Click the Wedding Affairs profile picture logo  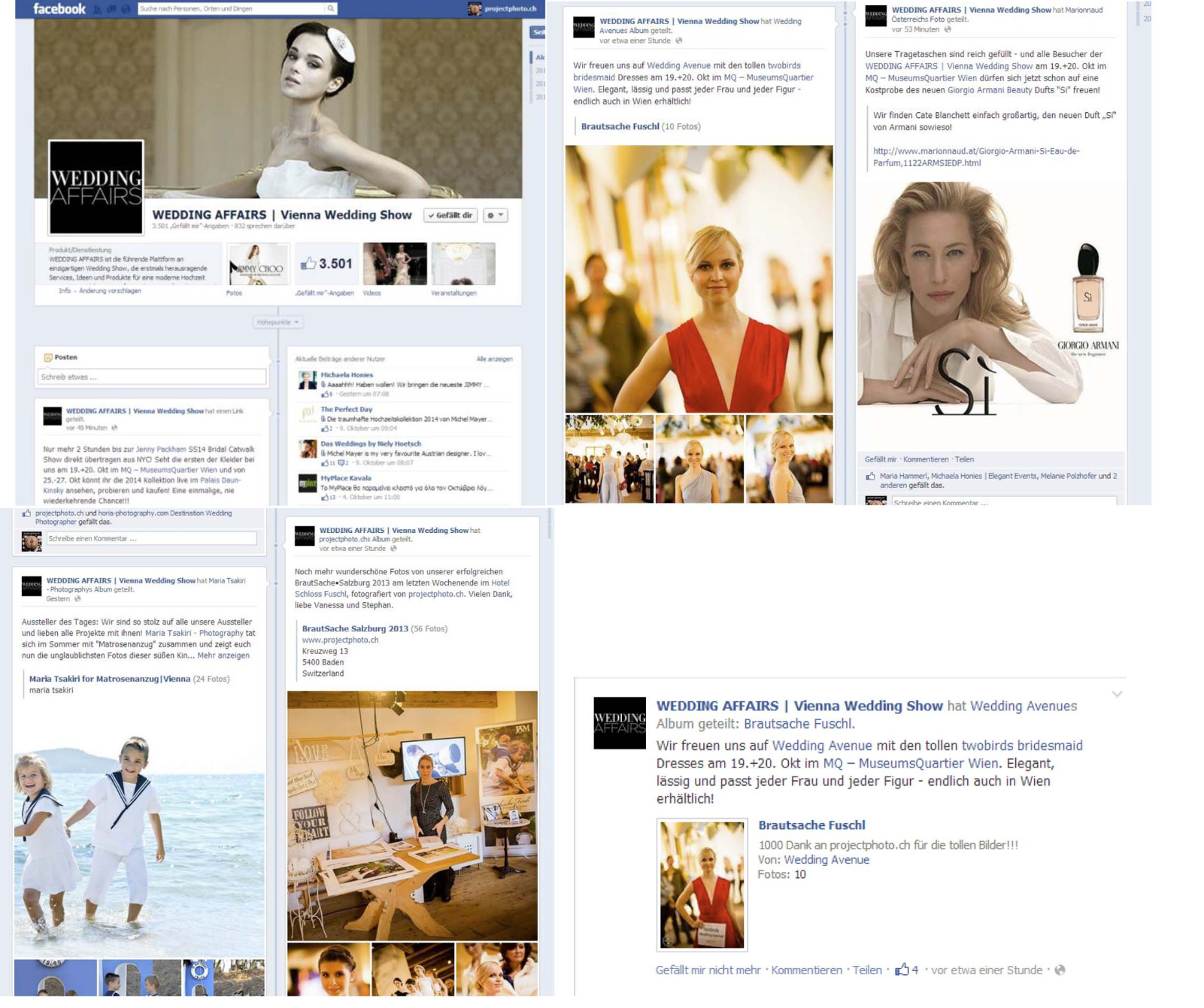96,187
